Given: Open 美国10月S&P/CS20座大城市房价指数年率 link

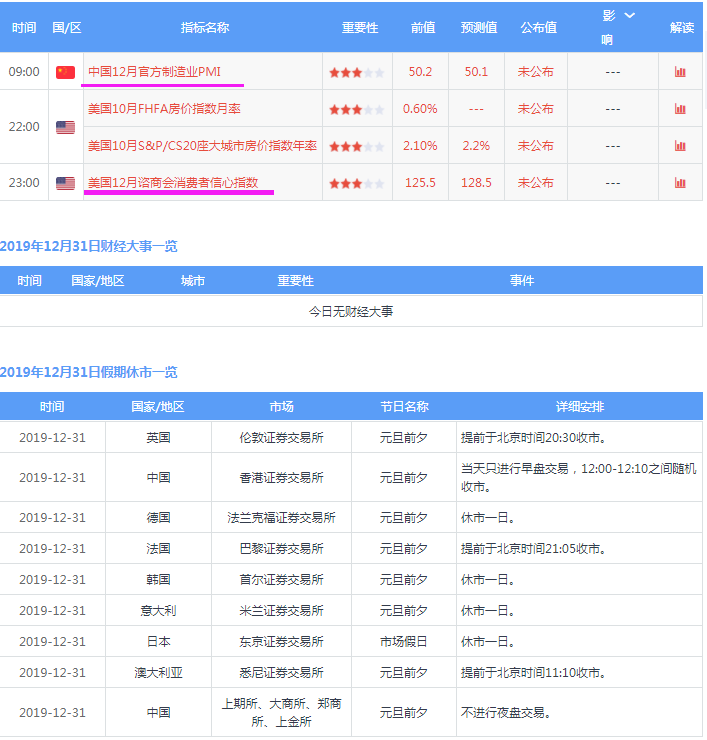Looking at the screenshot, I should [x=202, y=146].
